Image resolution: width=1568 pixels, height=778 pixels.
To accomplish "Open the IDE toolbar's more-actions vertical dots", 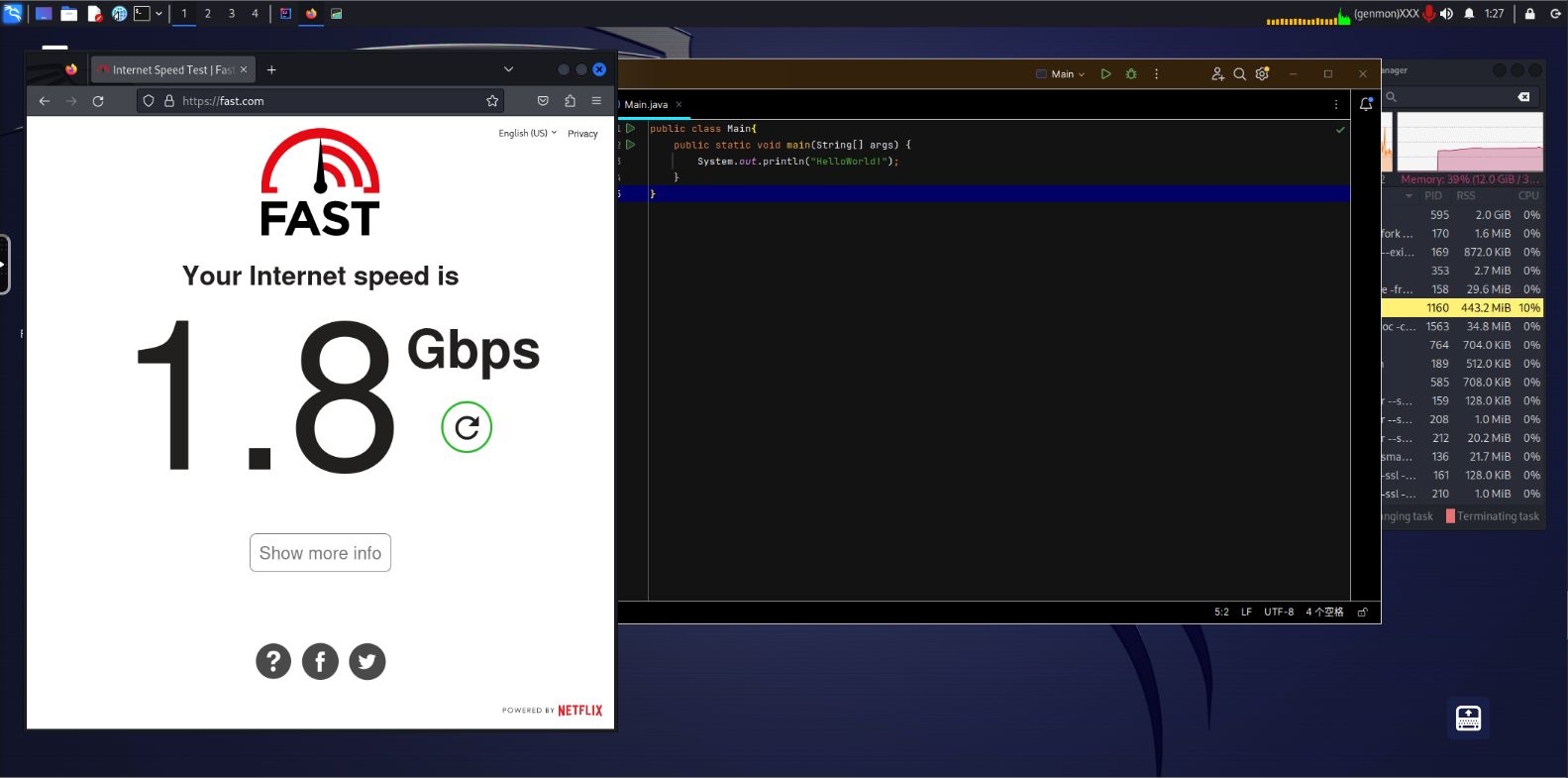I will pos(1156,74).
